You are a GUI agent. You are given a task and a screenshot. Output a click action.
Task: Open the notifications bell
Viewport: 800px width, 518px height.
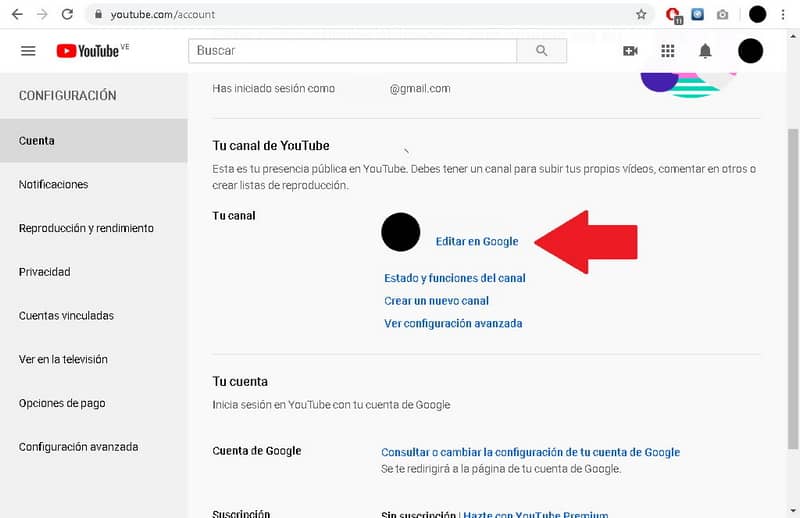[705, 51]
